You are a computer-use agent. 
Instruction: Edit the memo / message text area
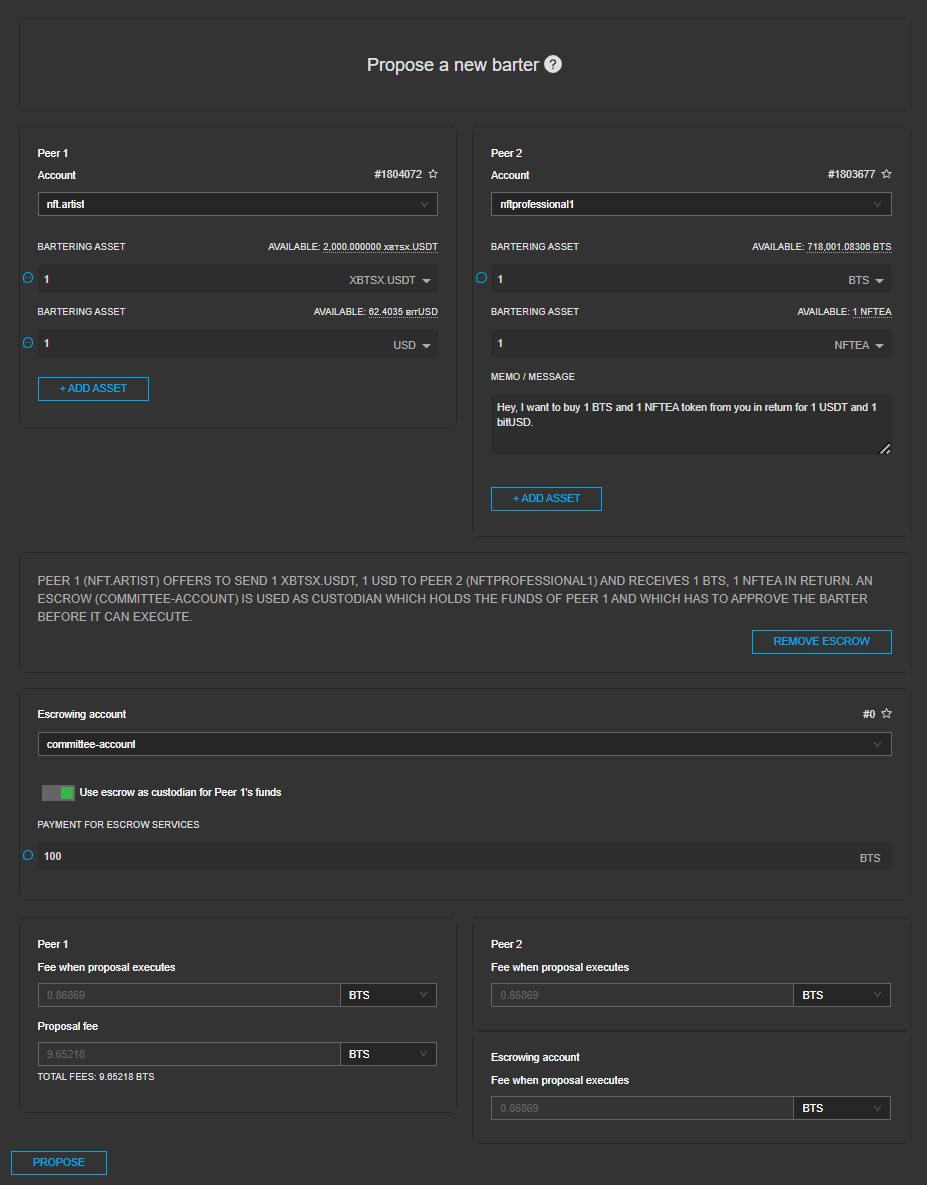pos(691,424)
